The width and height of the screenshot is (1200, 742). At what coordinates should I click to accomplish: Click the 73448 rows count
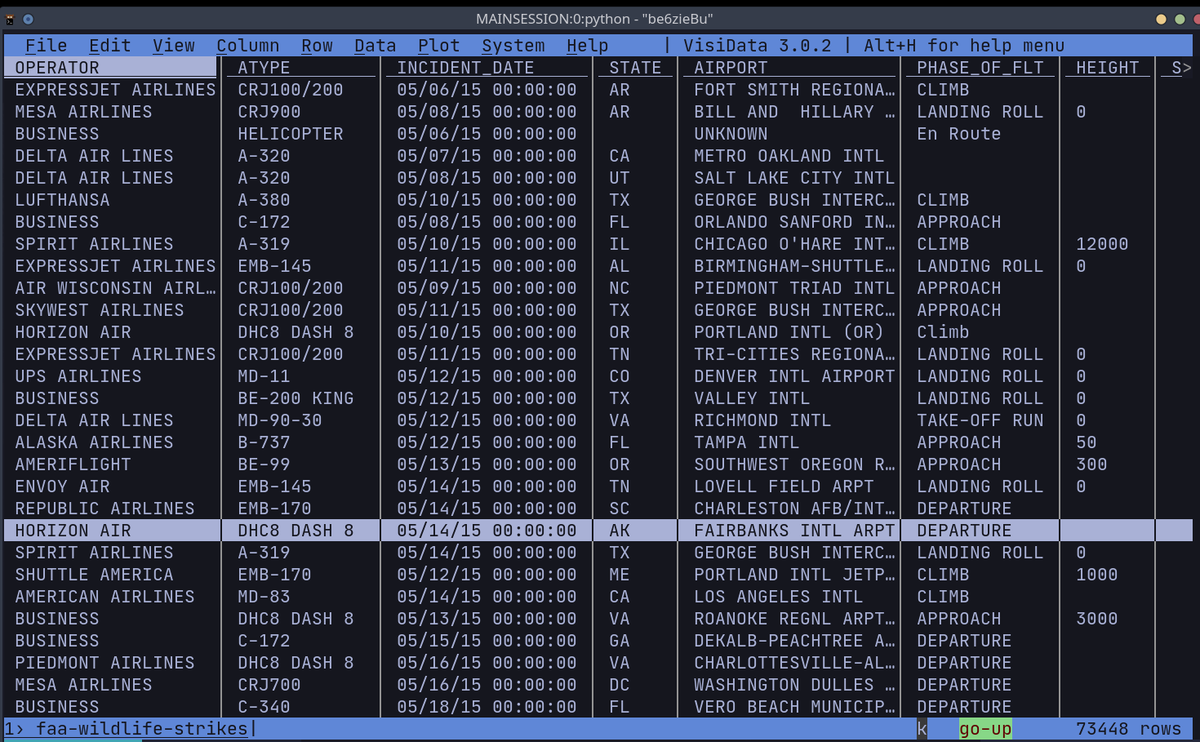click(x=1128, y=728)
